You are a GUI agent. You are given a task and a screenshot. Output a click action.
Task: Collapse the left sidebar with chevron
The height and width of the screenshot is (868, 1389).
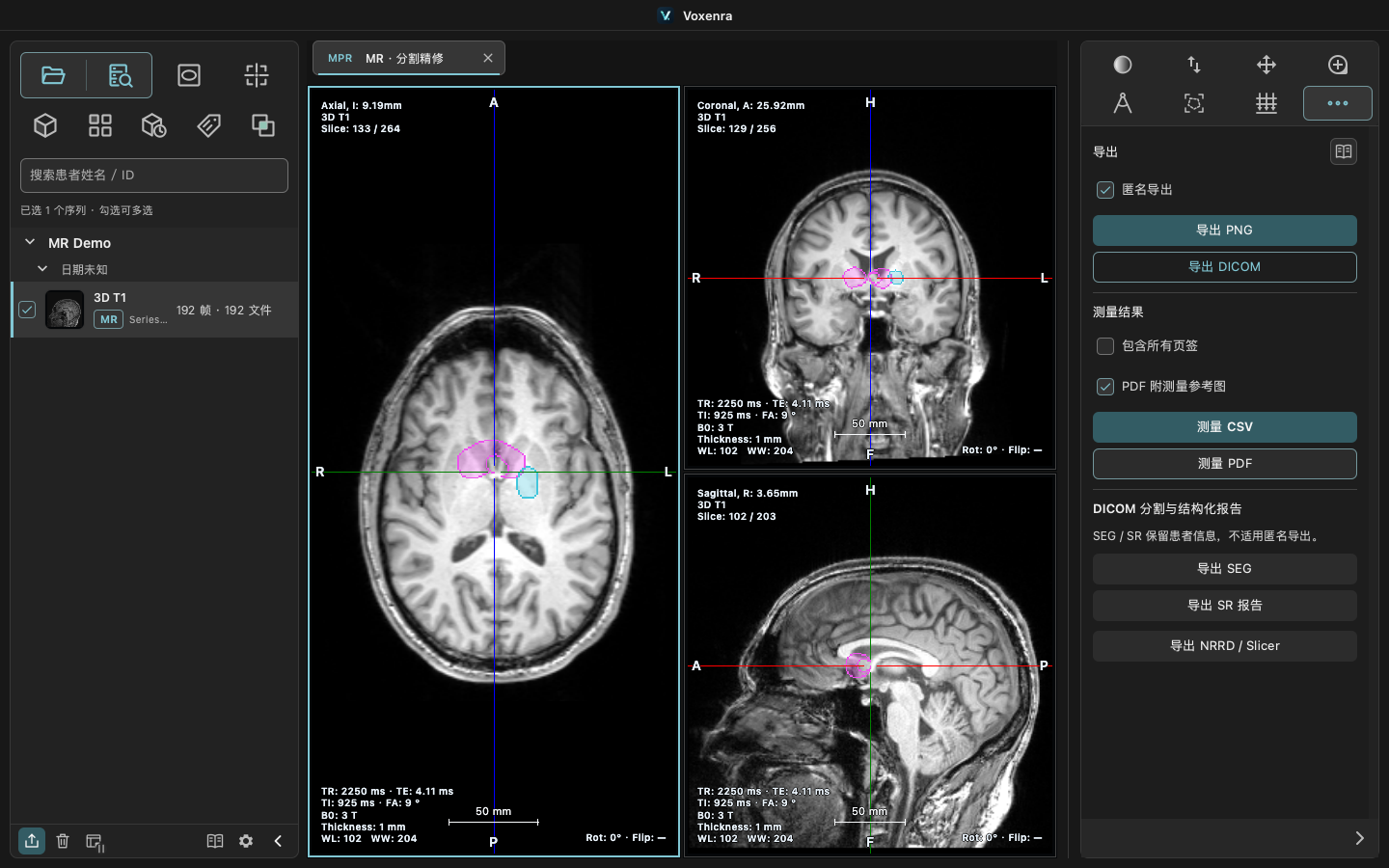point(278,841)
